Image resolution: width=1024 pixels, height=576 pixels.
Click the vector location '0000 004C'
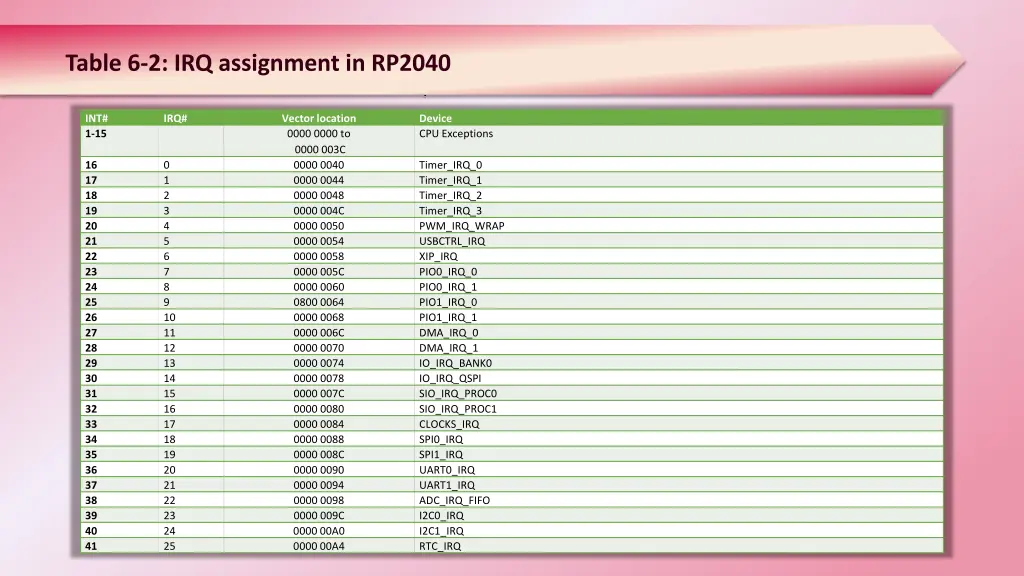(x=319, y=210)
